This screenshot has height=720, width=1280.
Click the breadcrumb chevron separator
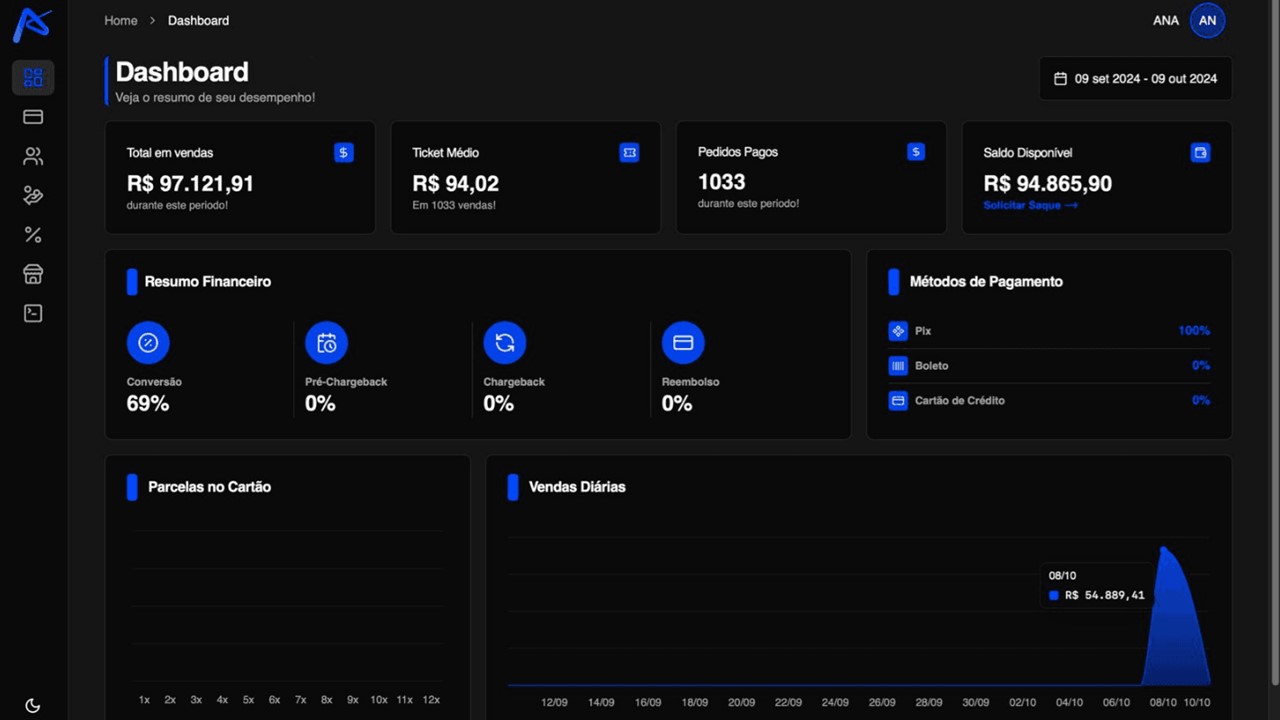[153, 20]
